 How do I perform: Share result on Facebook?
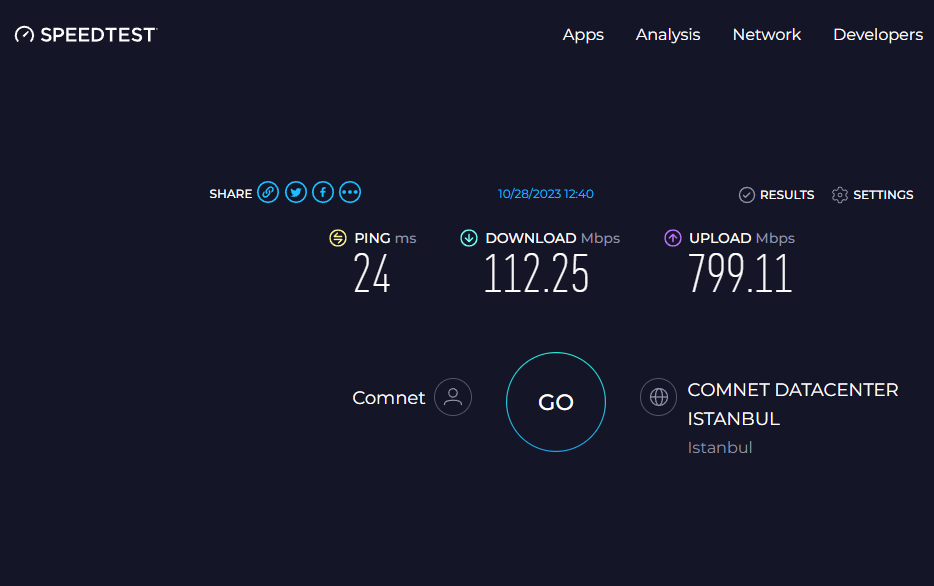(x=323, y=192)
